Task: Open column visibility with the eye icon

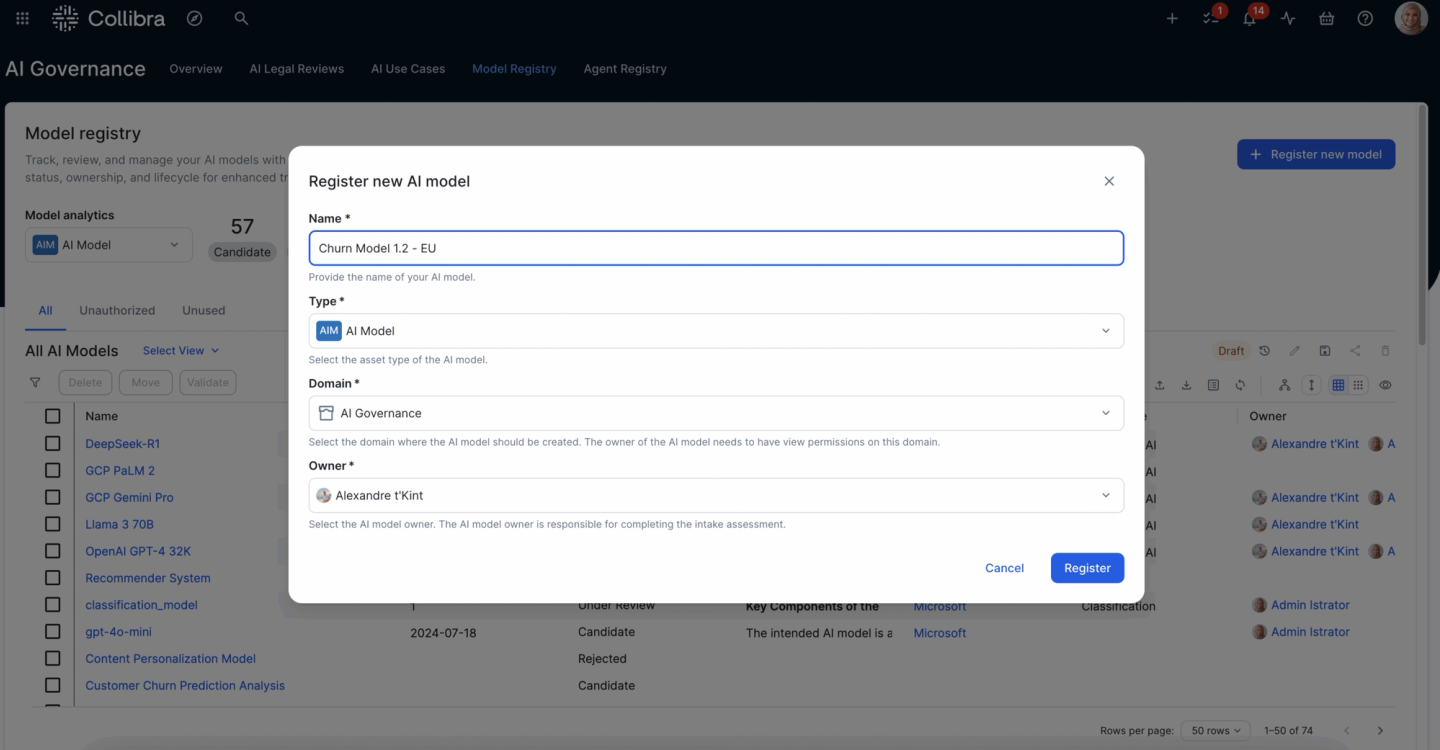Action: point(1384,384)
